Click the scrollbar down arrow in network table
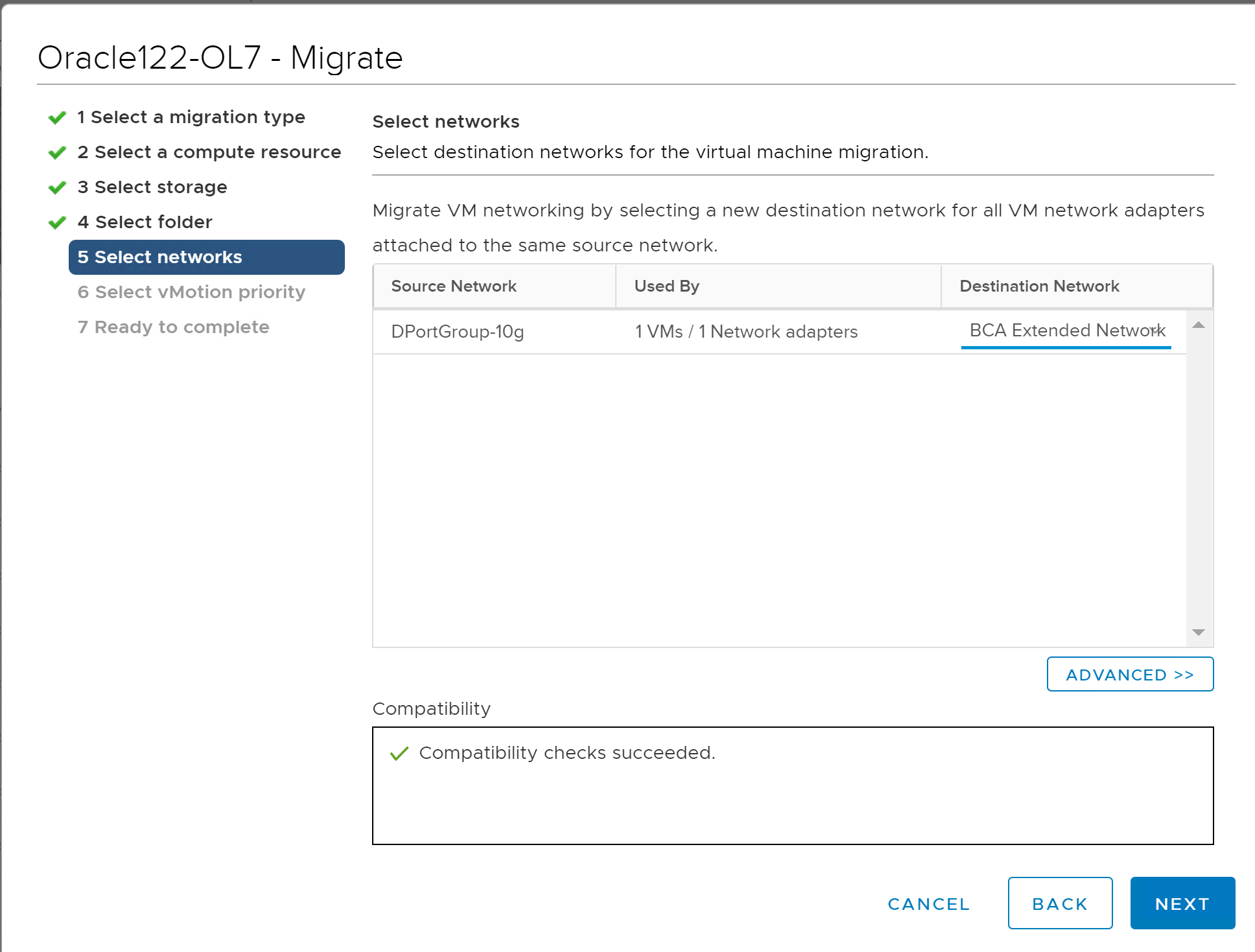The image size is (1255, 952). tap(1198, 632)
